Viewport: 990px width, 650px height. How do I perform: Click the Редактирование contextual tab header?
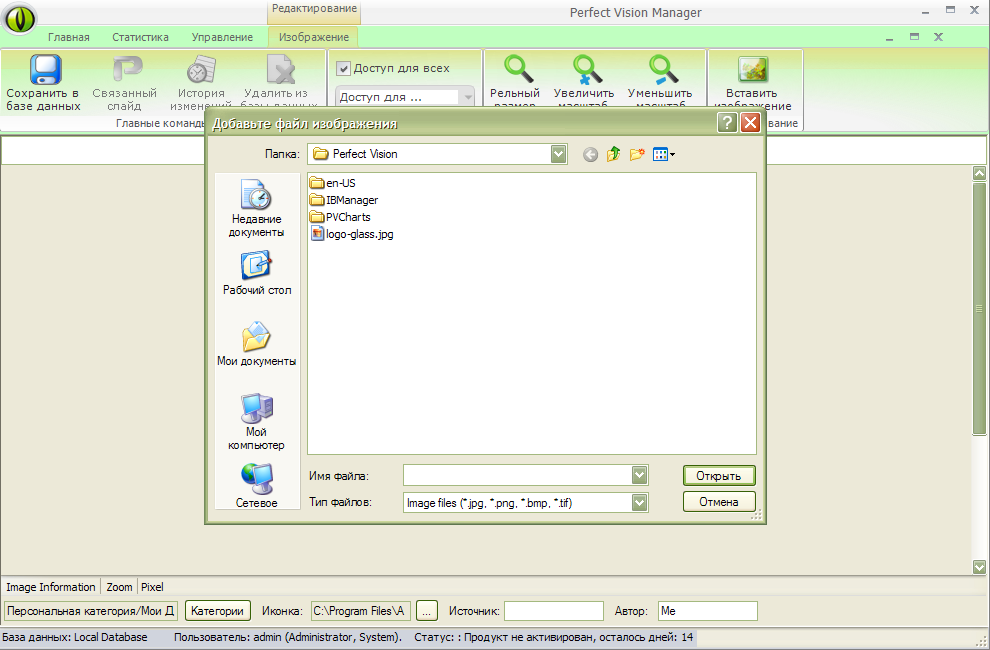point(314,9)
